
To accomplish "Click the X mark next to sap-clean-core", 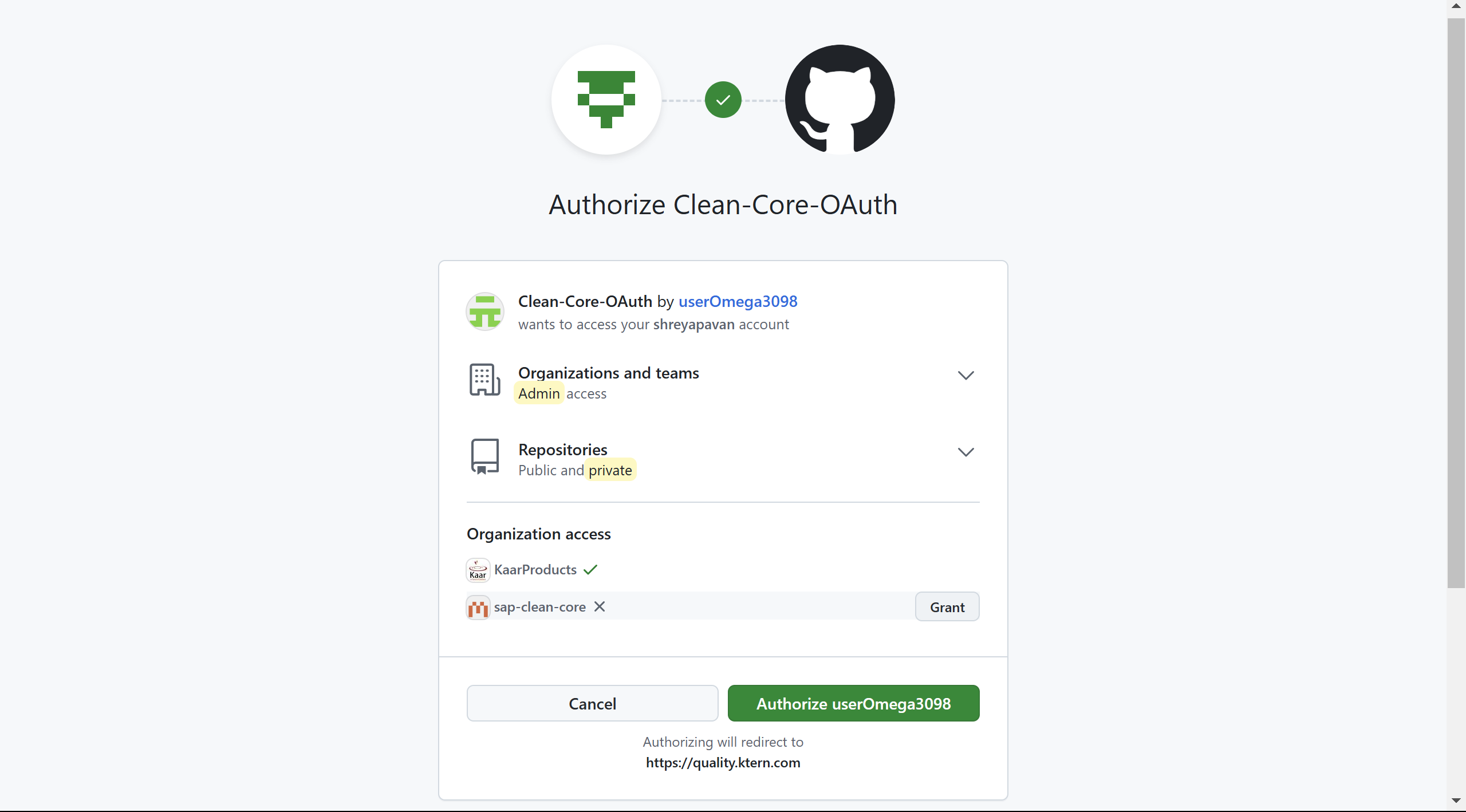I will point(600,606).
